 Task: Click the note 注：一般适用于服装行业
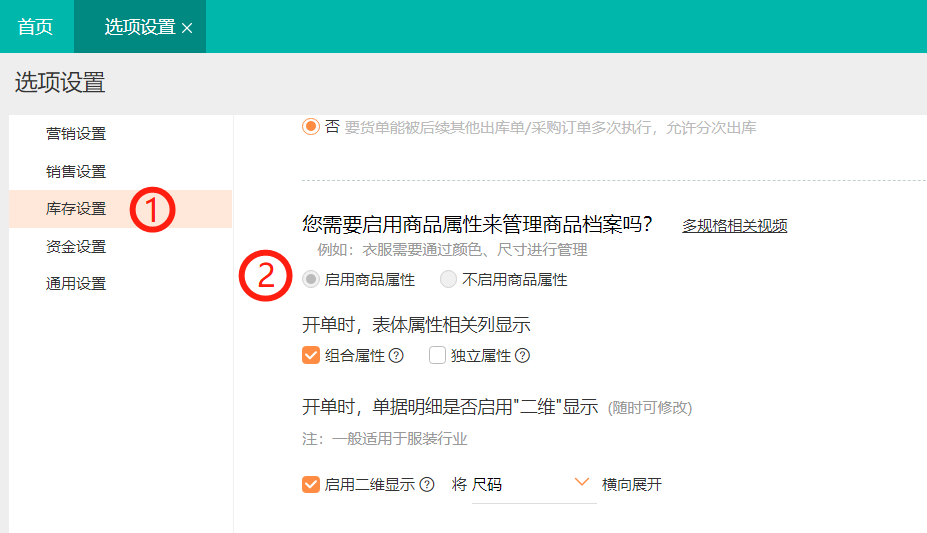pos(385,439)
